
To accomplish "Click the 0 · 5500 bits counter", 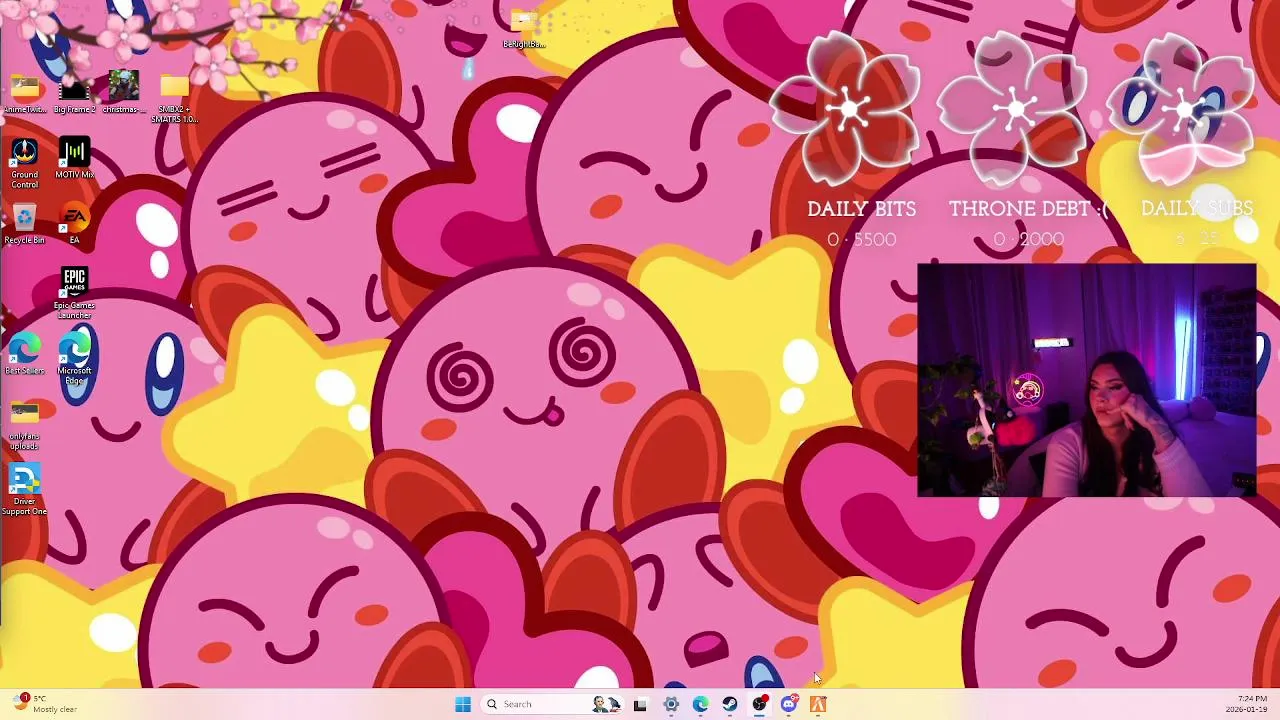I will pyautogui.click(x=861, y=240).
